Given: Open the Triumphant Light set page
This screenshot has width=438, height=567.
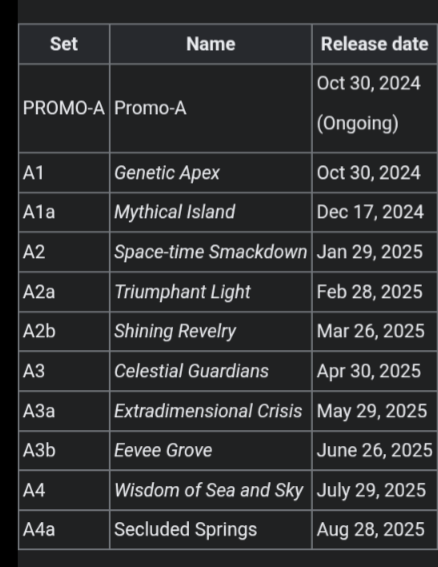Looking at the screenshot, I should coord(182,291).
